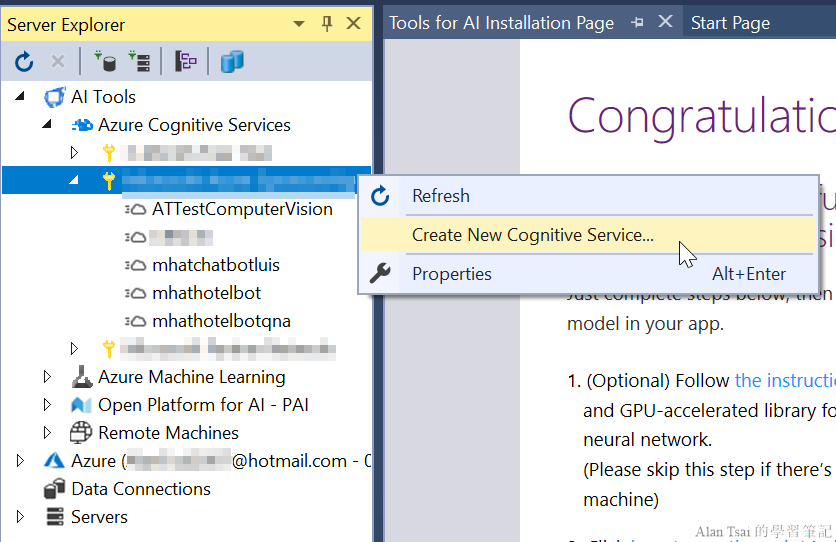This screenshot has height=542, width=836.
Task: Click the Connect to Database toolbar icon
Action: point(106,61)
